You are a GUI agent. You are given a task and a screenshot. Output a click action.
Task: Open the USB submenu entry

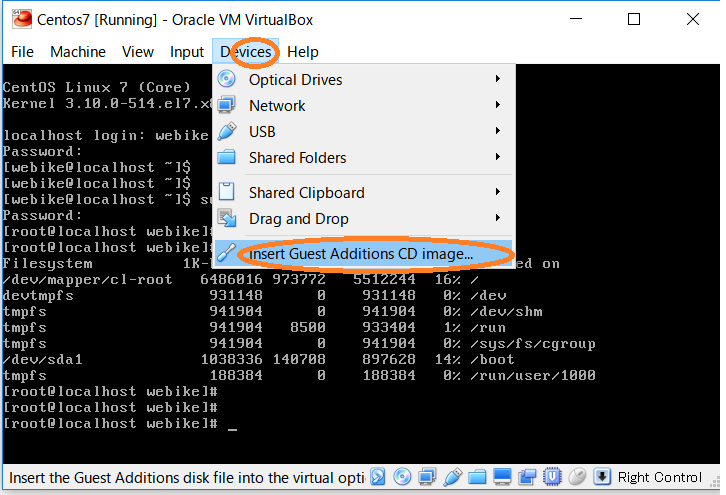363,132
